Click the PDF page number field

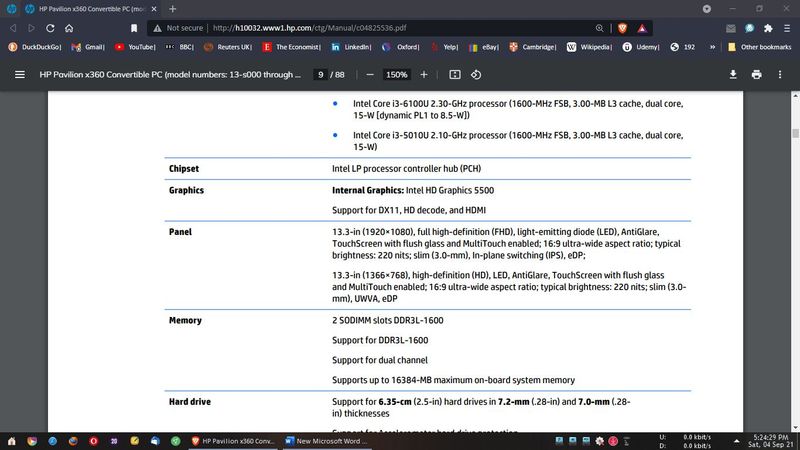[x=320, y=74]
